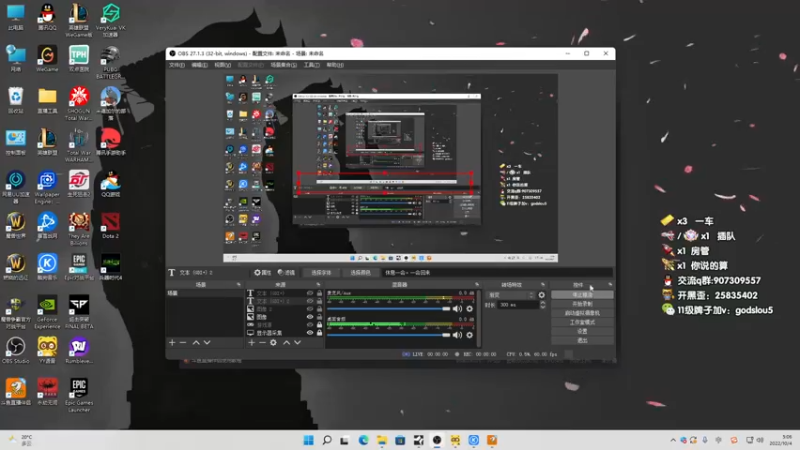Move the selected source up
The width and height of the screenshot is (800, 450).
click(287, 342)
